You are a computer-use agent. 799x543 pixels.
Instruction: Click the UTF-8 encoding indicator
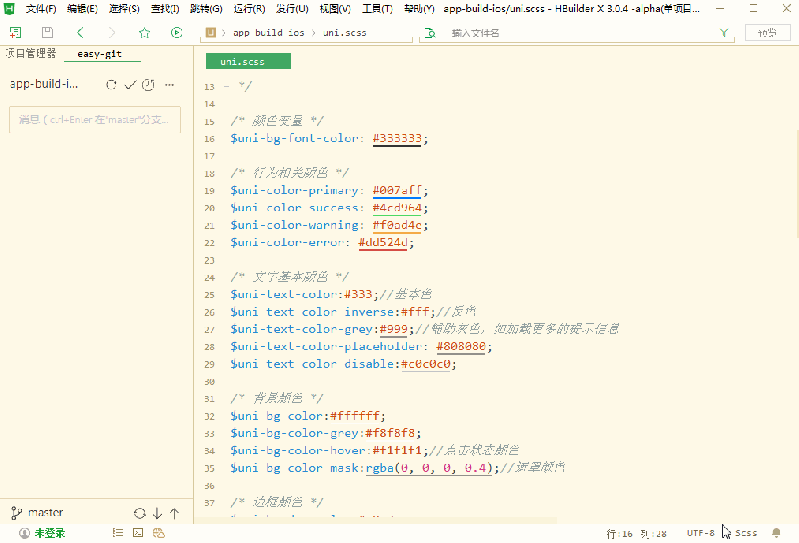tap(701, 533)
